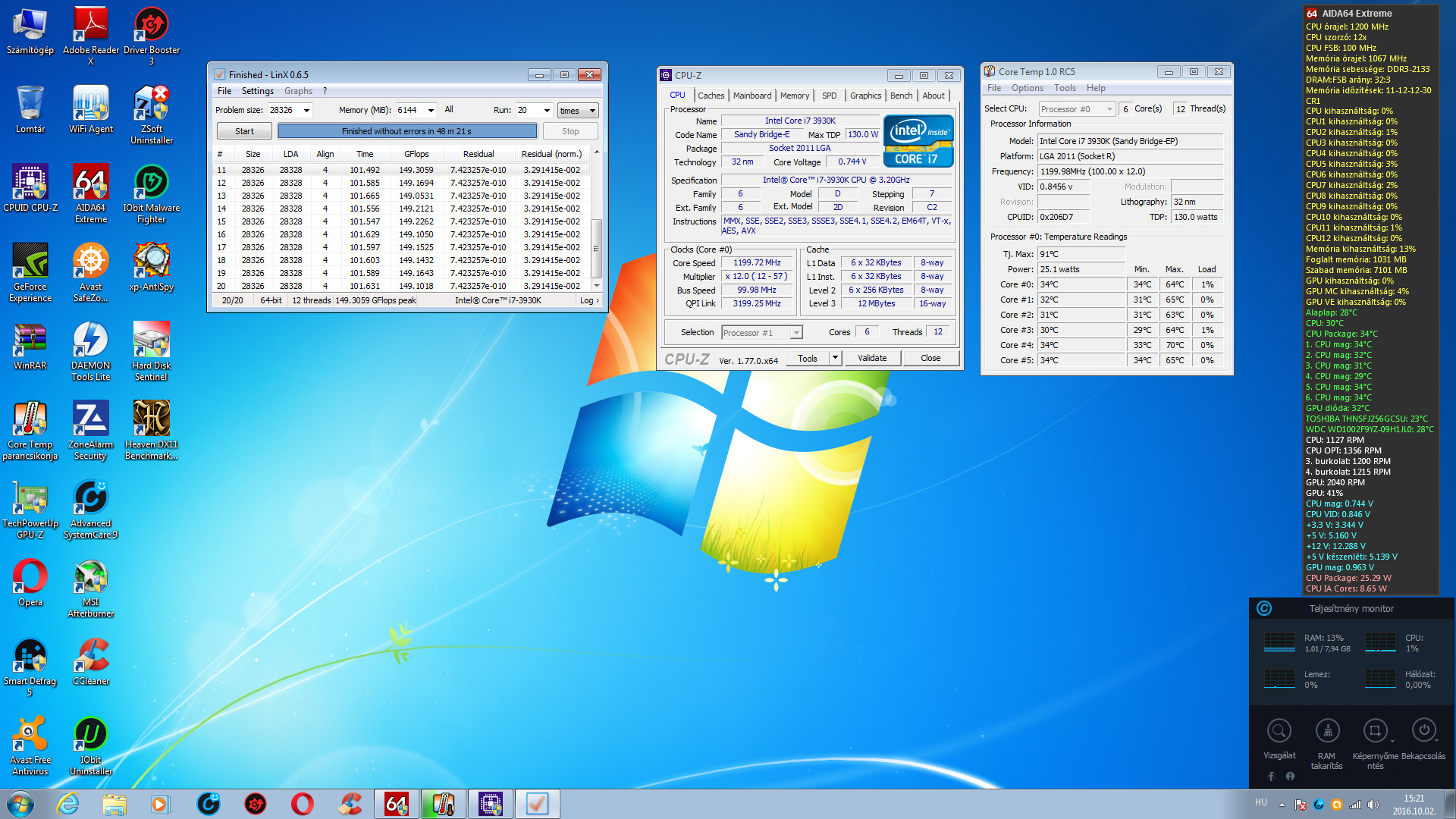Image resolution: width=1456 pixels, height=819 pixels.
Task: Open the Smart Defrag 5 desktop shortcut
Action: click(30, 667)
